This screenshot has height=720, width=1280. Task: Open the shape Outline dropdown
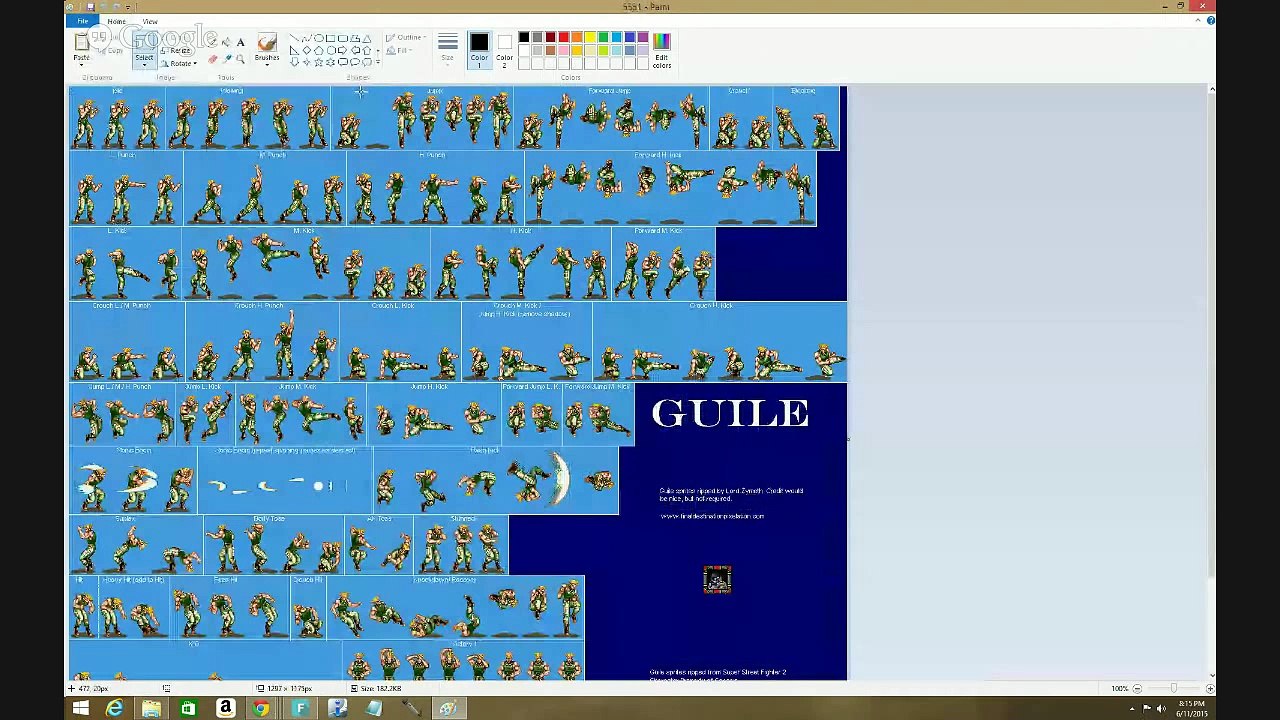pyautogui.click(x=407, y=38)
